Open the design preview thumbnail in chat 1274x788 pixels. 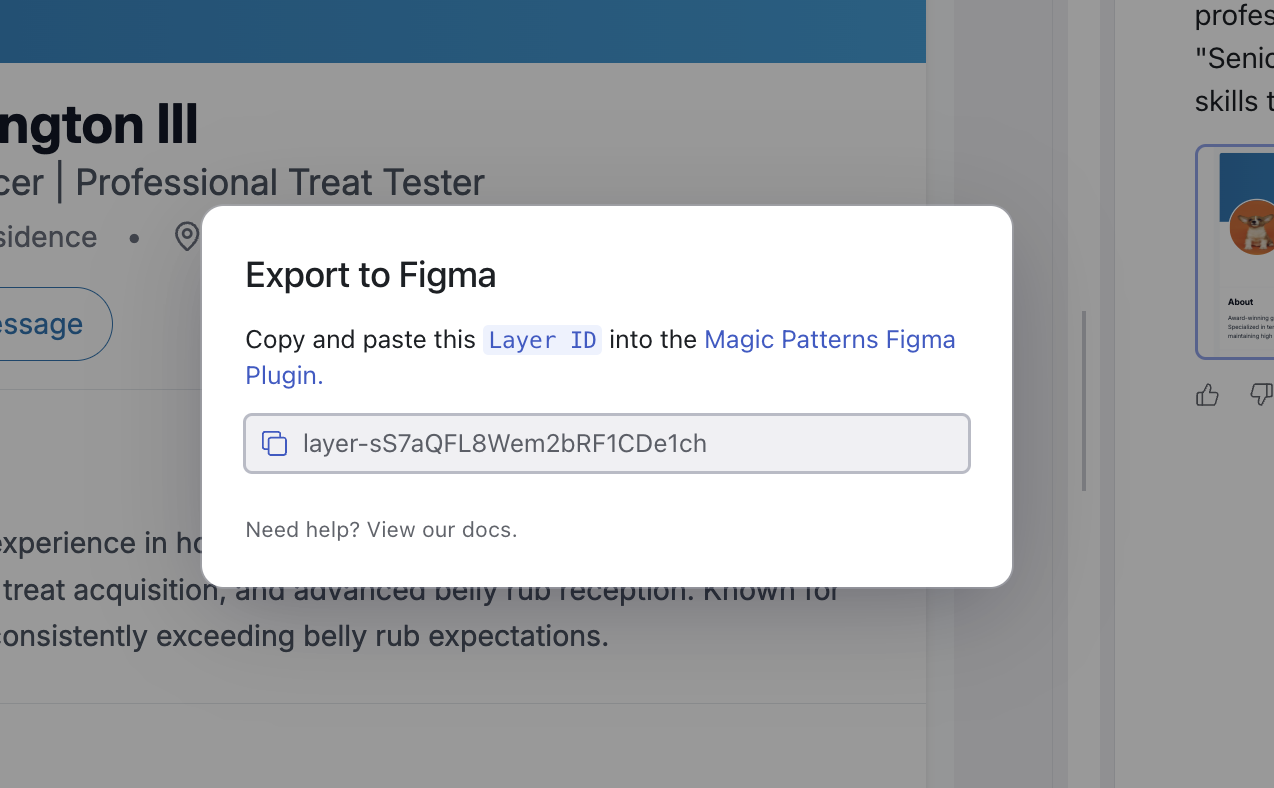click(1235, 252)
